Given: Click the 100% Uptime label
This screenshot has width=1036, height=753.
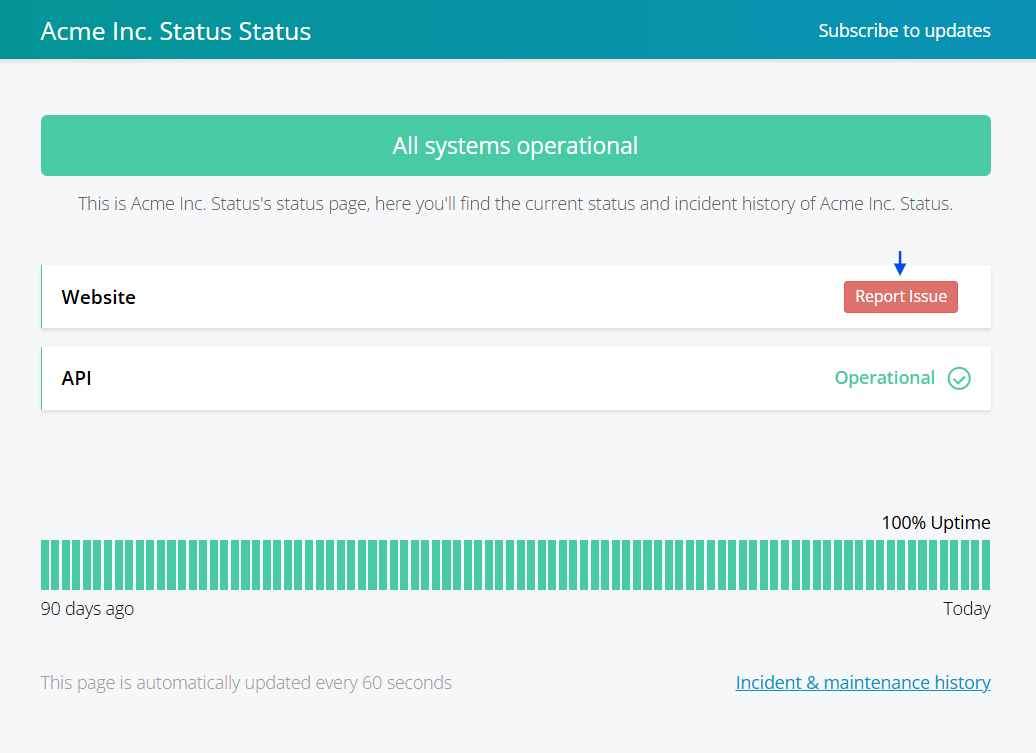Looking at the screenshot, I should (x=935, y=522).
